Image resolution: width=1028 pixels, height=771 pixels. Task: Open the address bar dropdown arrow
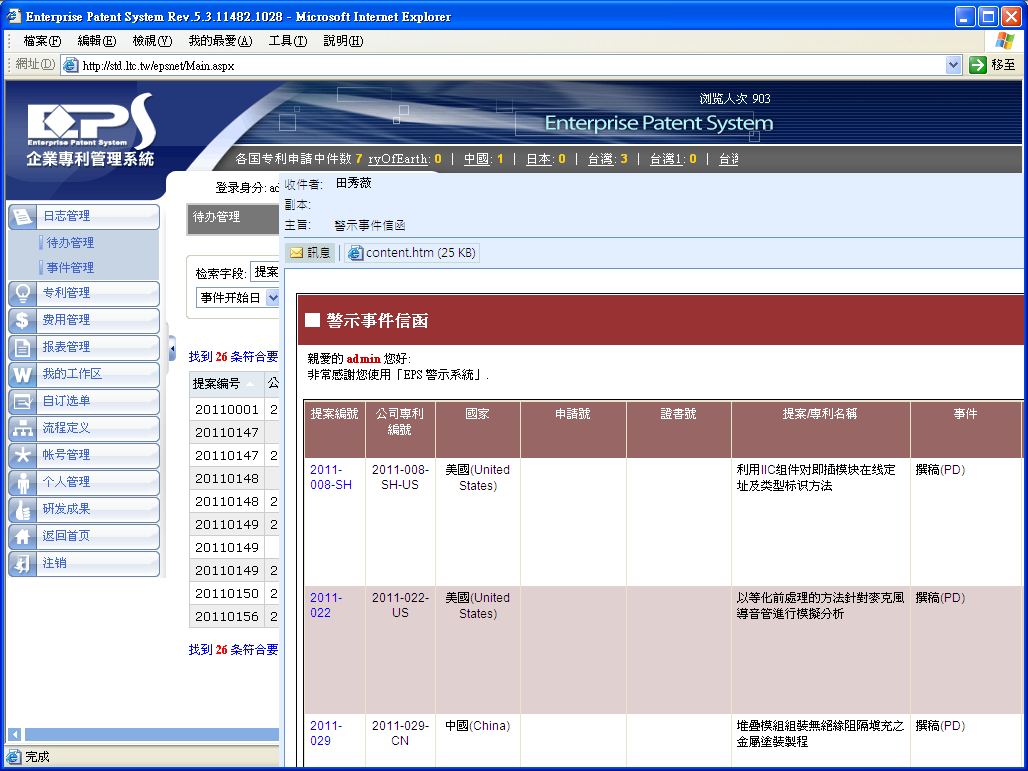tap(953, 65)
